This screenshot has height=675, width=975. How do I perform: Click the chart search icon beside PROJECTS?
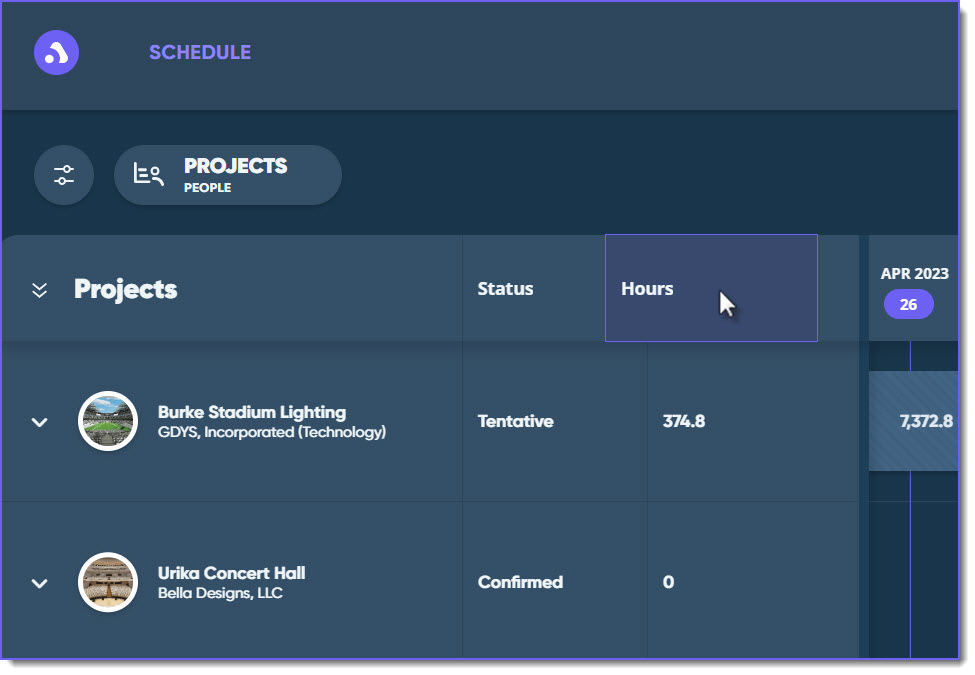point(147,173)
